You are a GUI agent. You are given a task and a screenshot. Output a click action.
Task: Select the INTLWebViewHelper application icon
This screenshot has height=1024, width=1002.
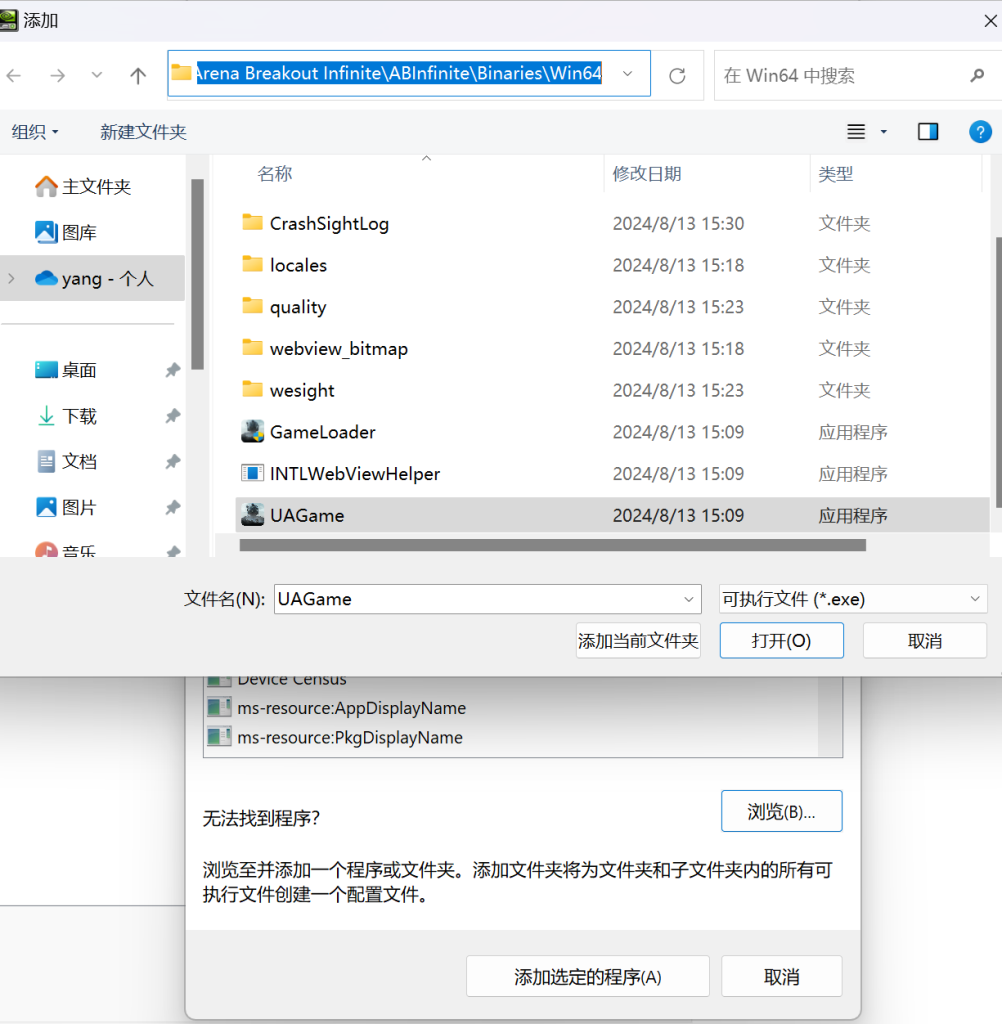[x=252, y=473]
